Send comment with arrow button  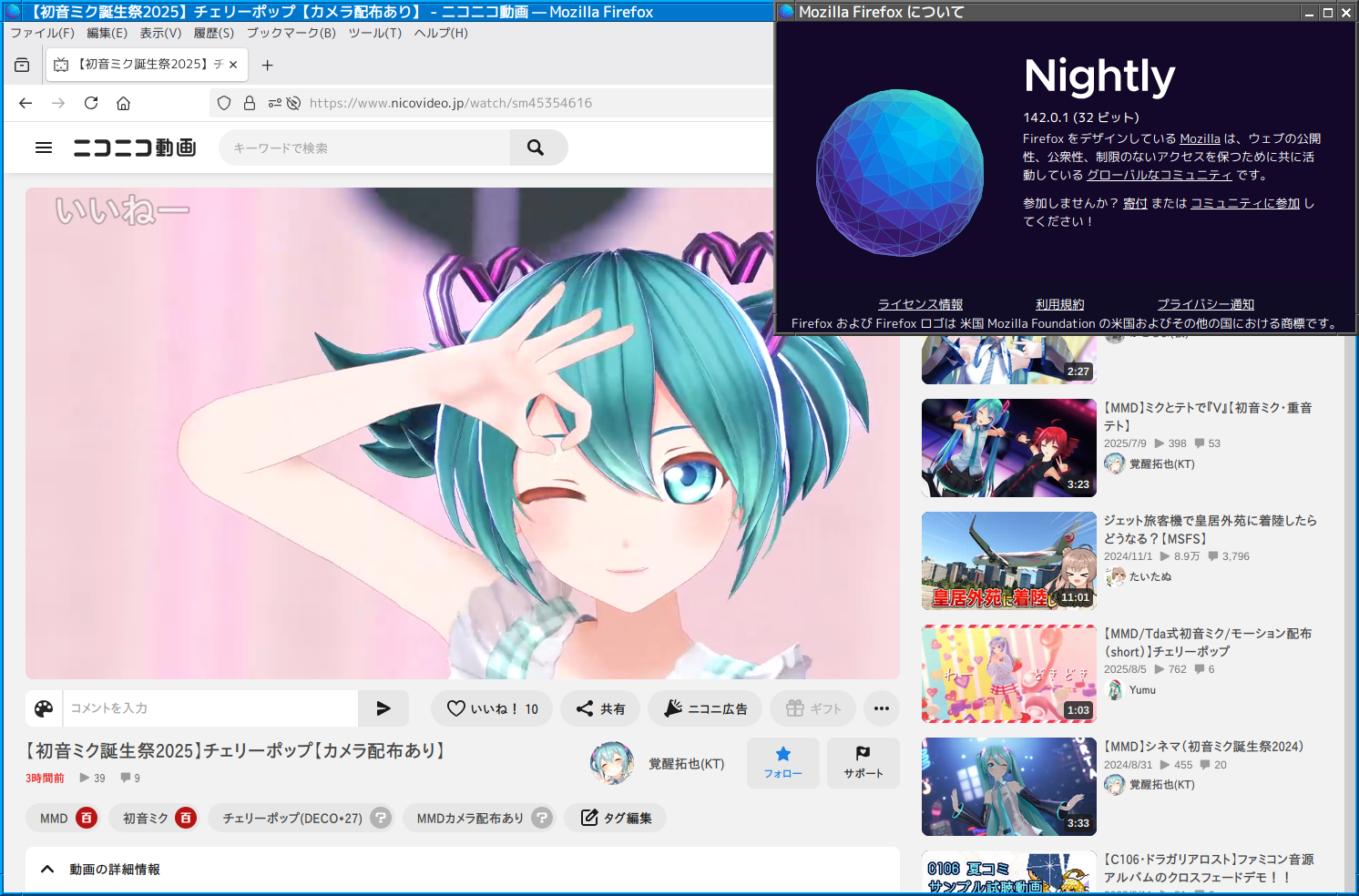(383, 708)
